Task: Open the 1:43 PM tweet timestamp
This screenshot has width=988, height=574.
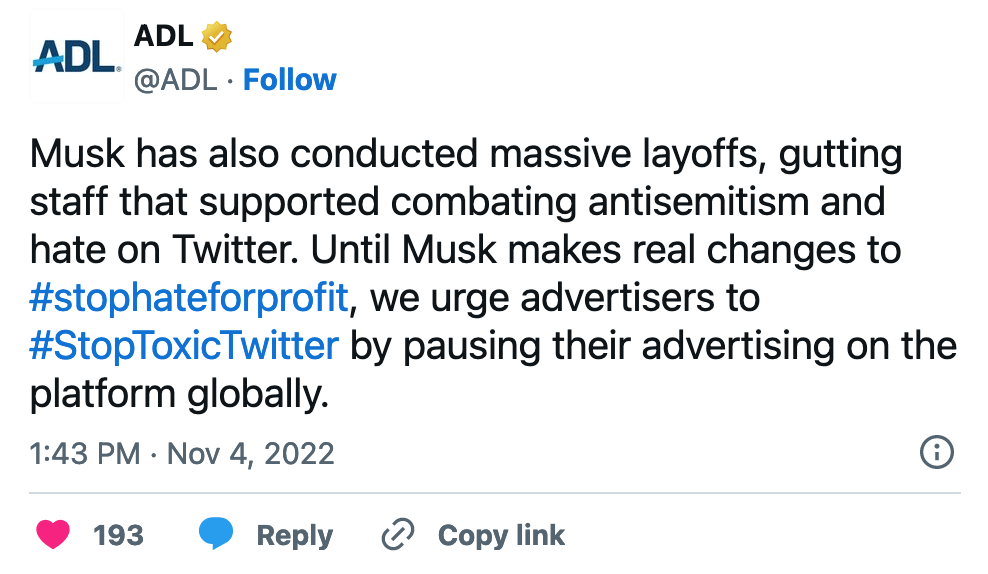Action: tap(85, 453)
